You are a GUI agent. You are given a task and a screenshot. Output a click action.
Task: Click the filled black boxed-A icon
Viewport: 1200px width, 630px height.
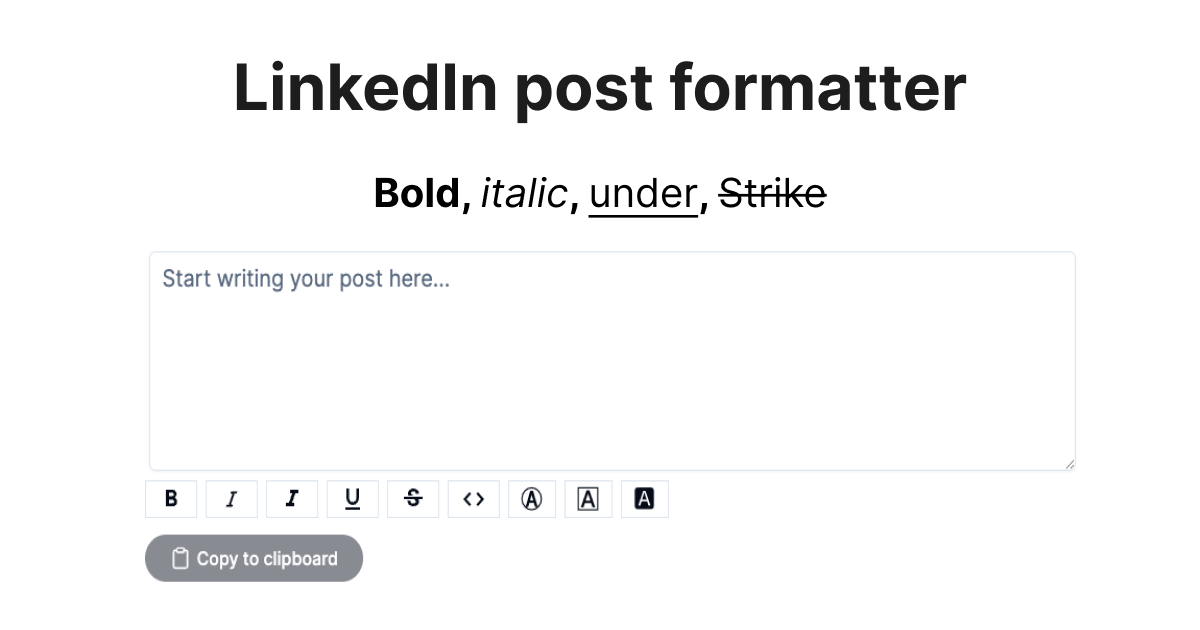[645, 498]
